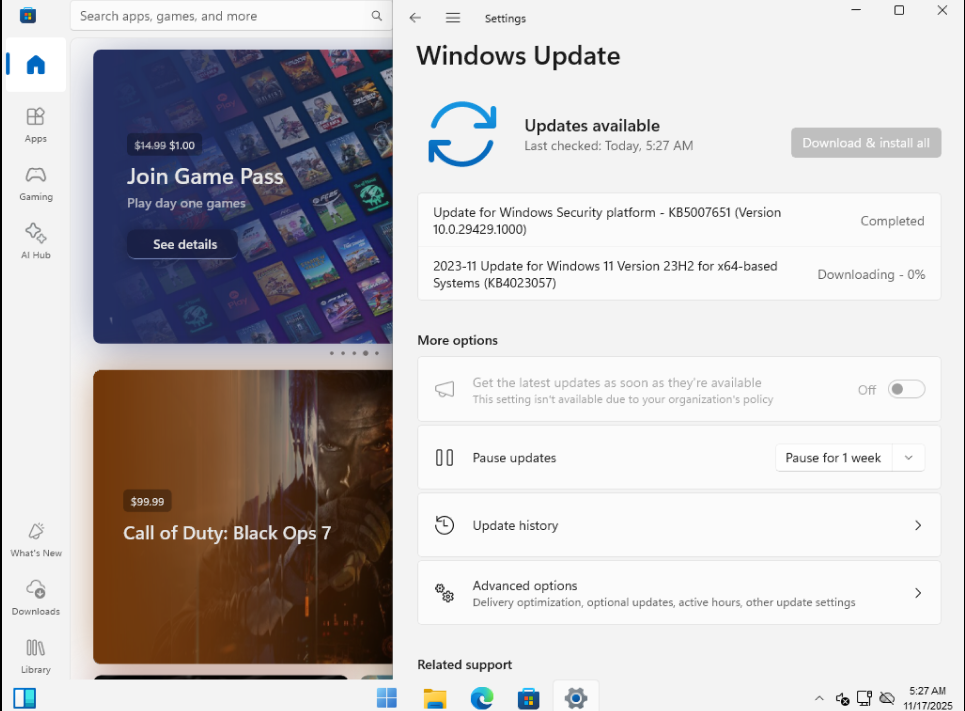
Task: Select the active carousel dot under banner
Action: click(366, 353)
